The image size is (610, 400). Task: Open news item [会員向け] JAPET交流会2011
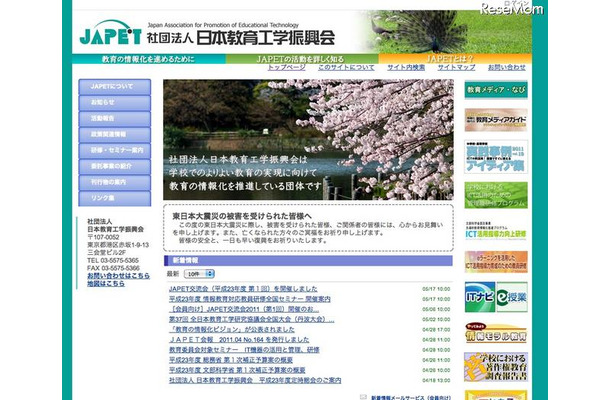[244, 309]
